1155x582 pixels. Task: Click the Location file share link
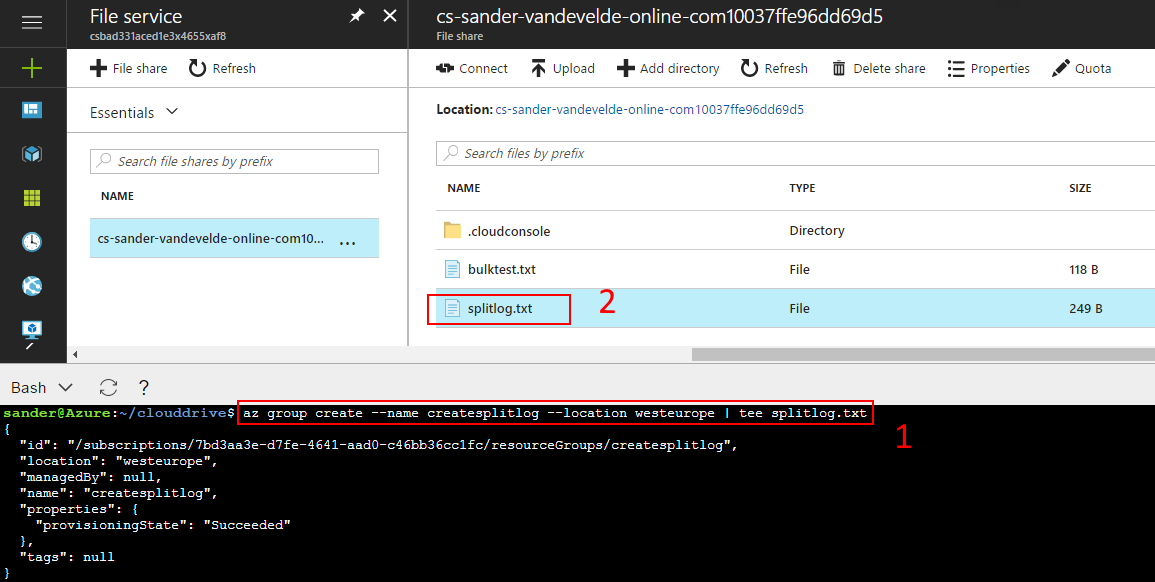click(649, 109)
